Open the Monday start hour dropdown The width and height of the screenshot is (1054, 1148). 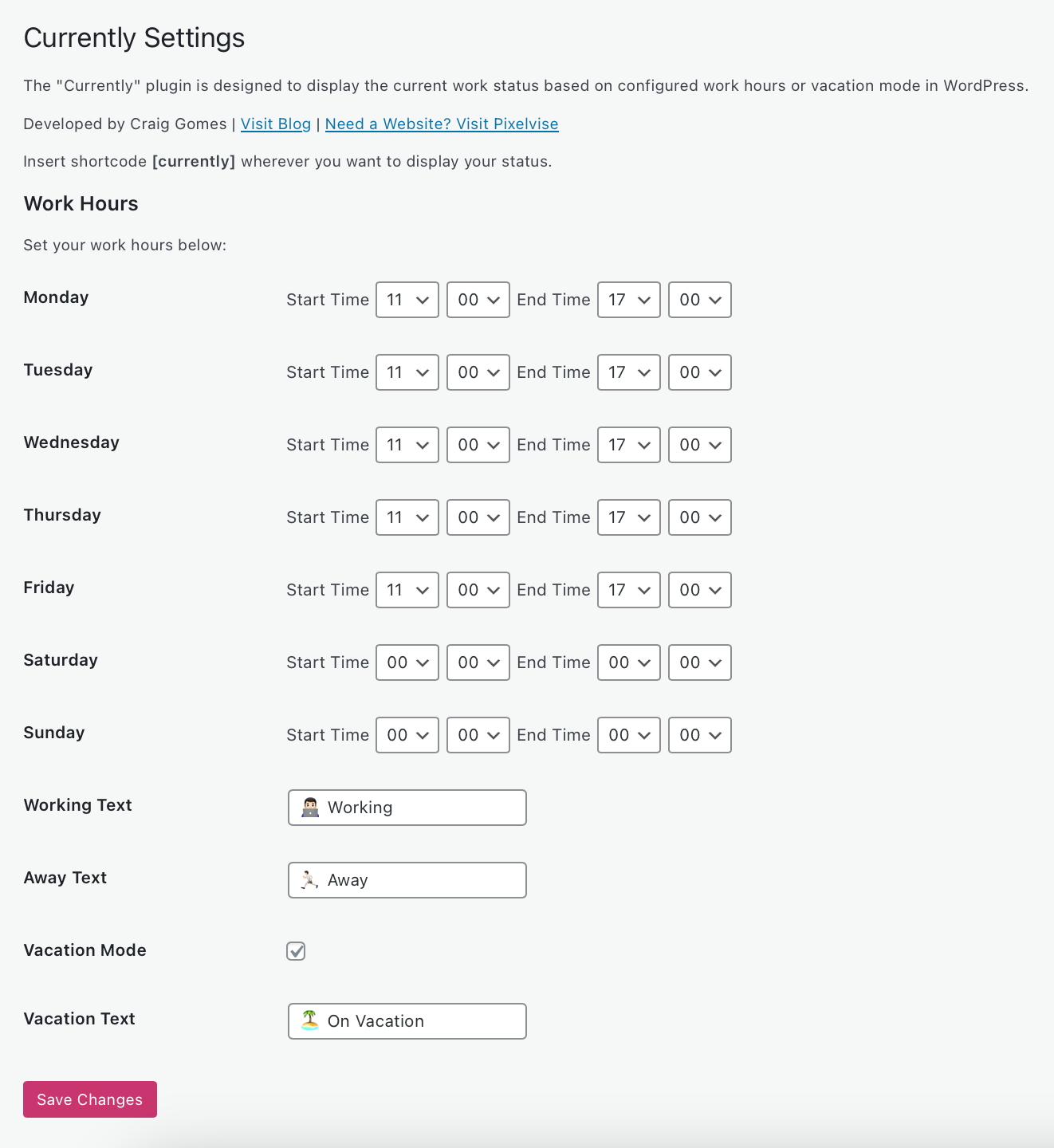click(x=407, y=300)
